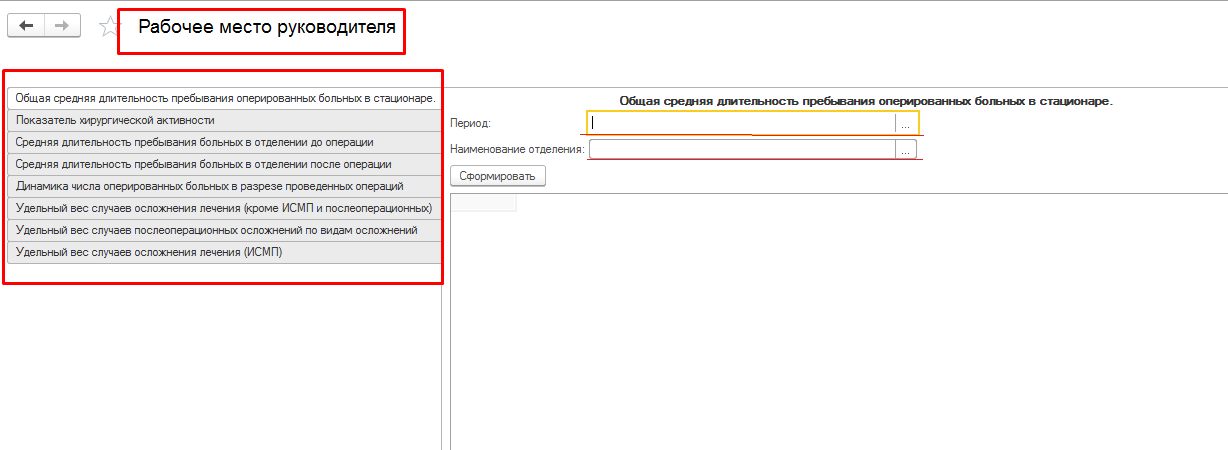1228x450 pixels.
Task: Click the Рабочее место руководителя title
Action: (x=267, y=28)
